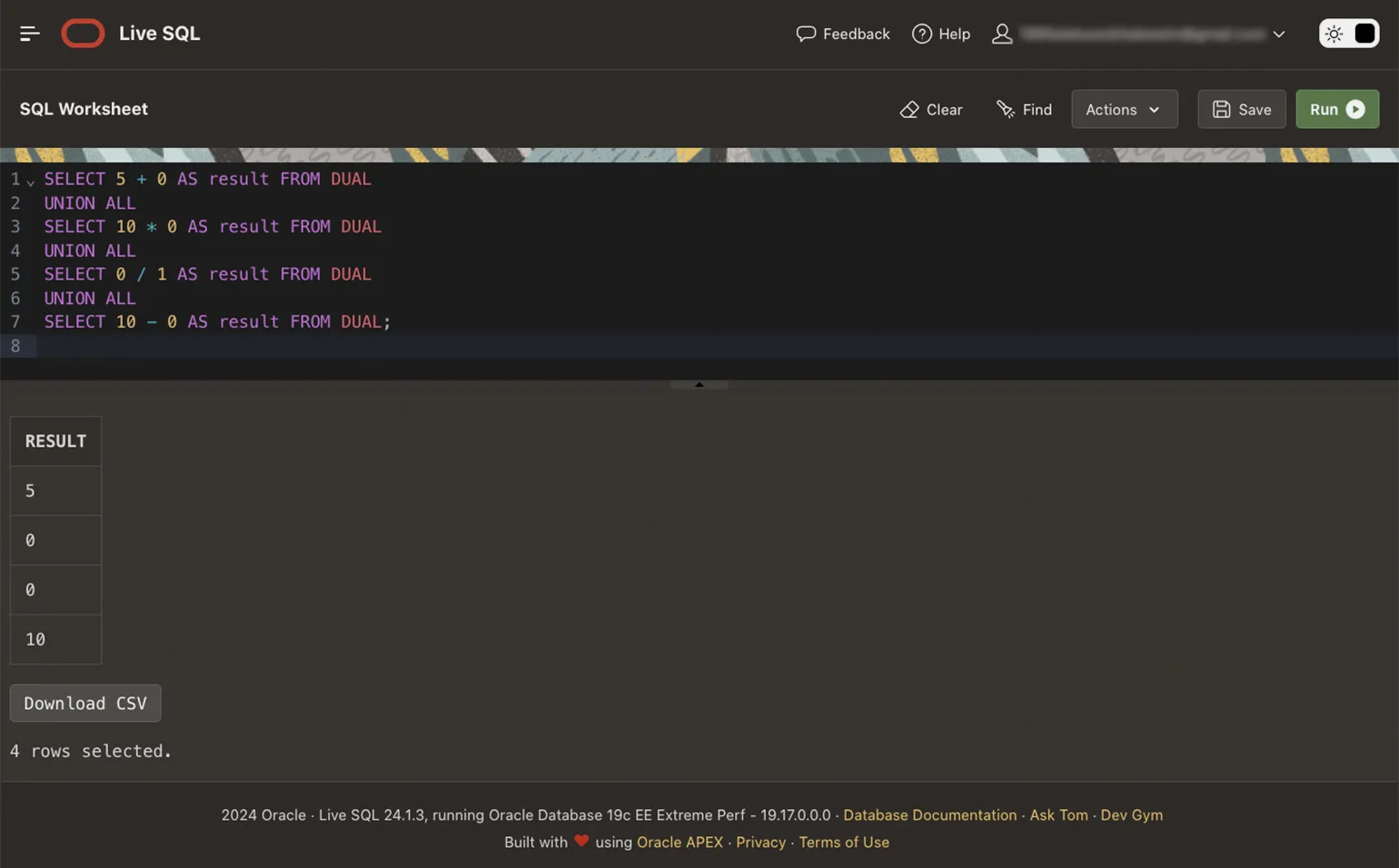Collapse code fold arrow on line 1
The width and height of the screenshot is (1399, 868).
pos(31,182)
